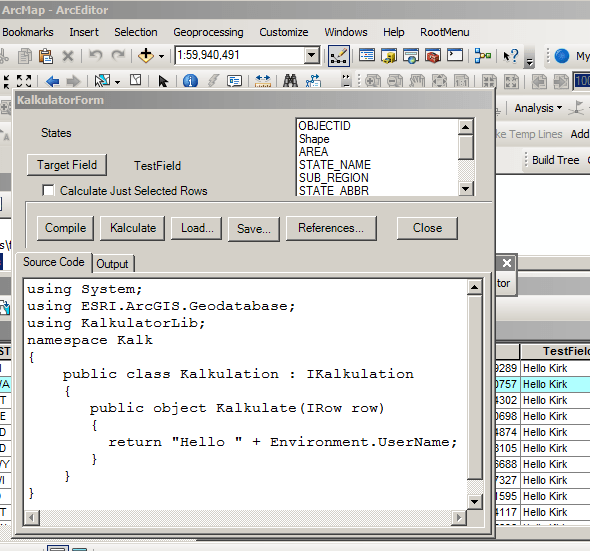
Task: Click the Target Field button
Action: [x=67, y=165]
